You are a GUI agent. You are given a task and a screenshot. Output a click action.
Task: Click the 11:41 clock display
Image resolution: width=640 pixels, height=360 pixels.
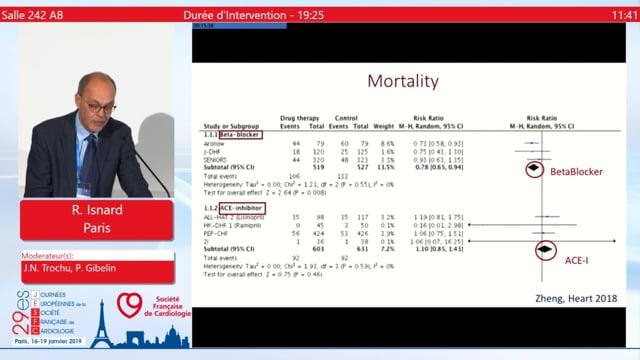click(x=624, y=15)
